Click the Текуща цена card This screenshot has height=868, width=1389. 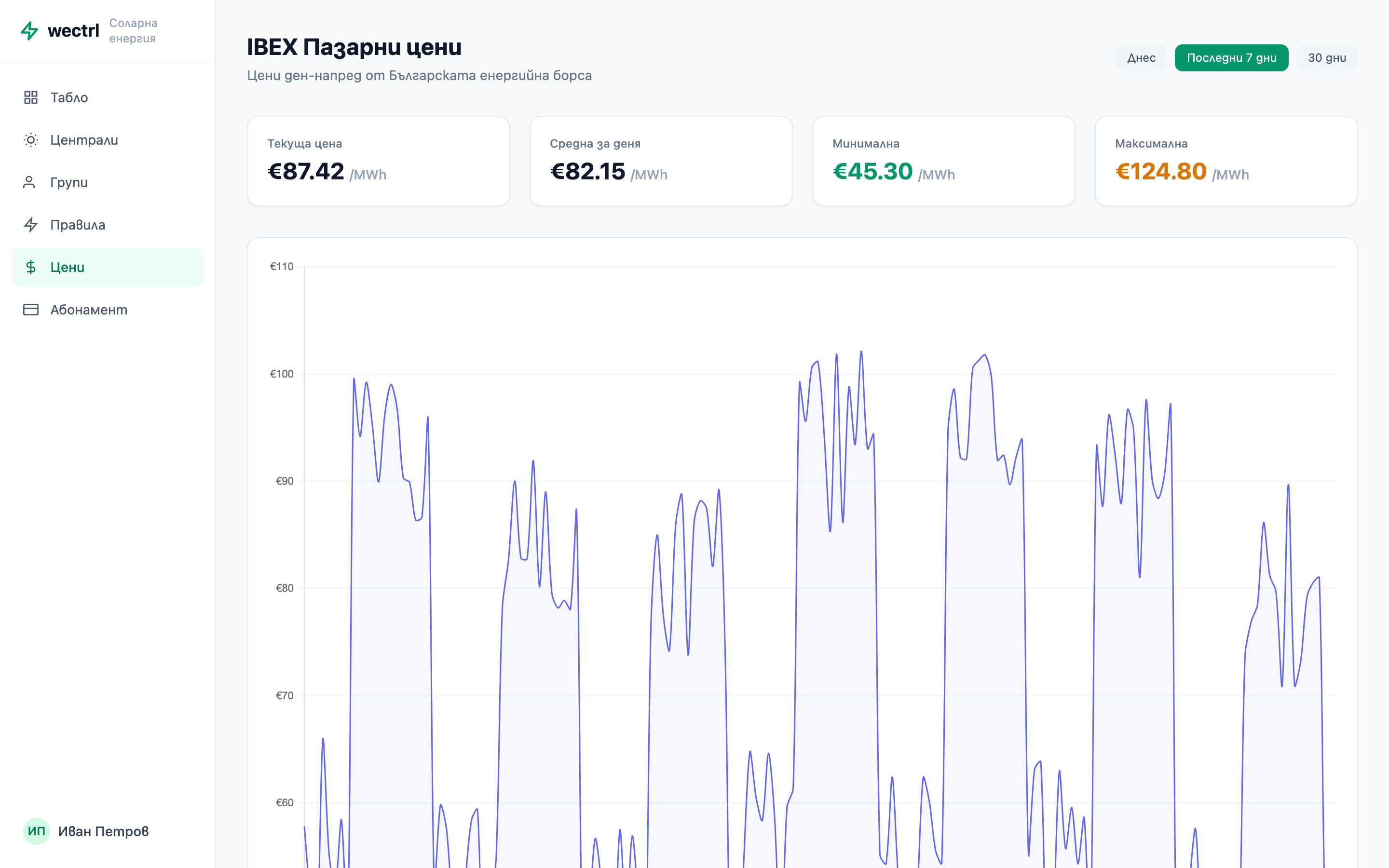[x=378, y=162]
